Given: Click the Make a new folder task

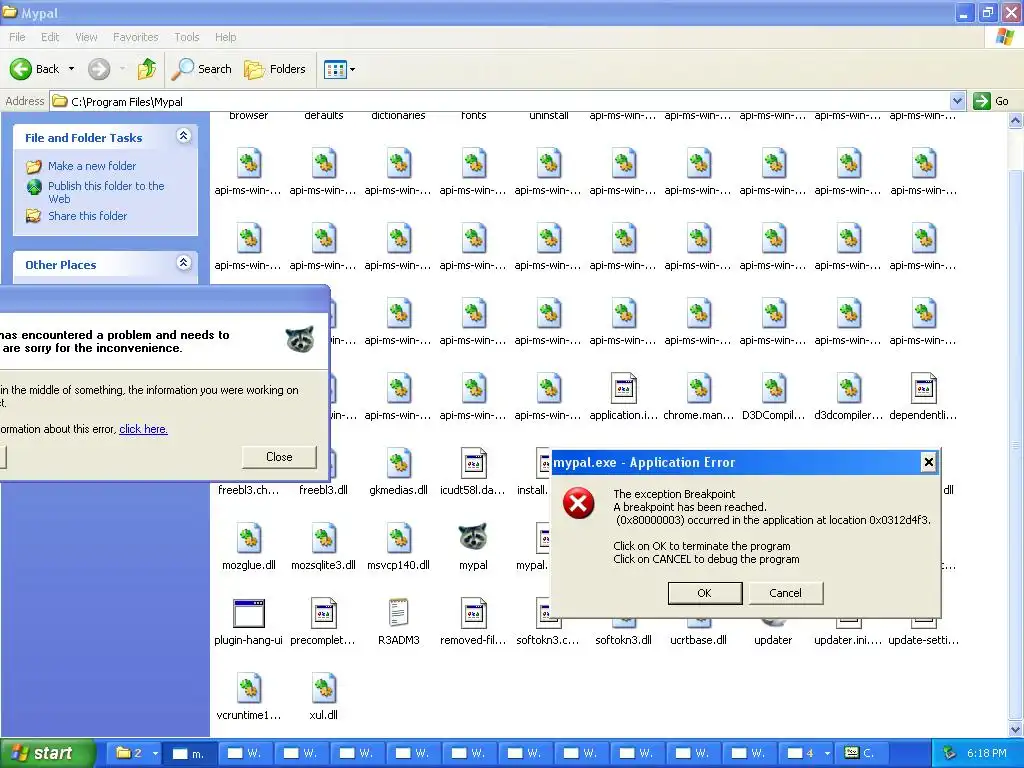Looking at the screenshot, I should (92, 166).
